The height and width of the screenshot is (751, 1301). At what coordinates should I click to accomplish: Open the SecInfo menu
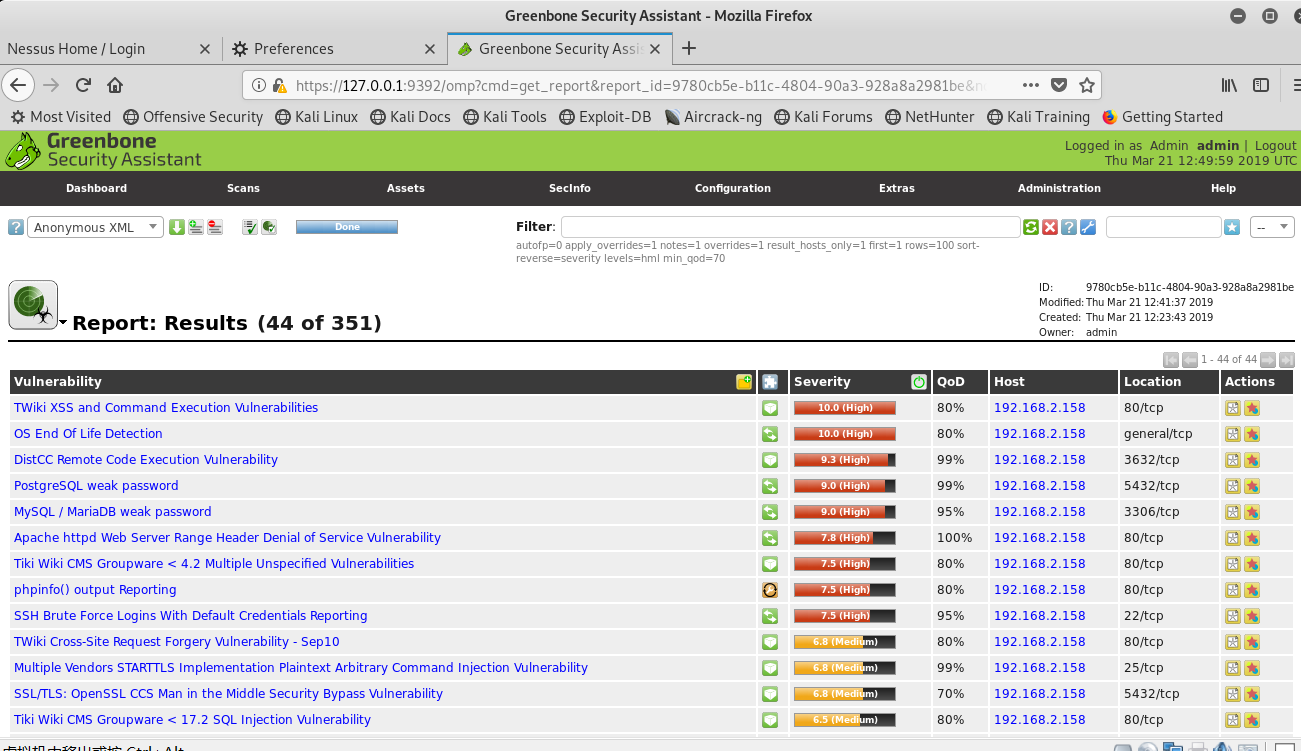[x=570, y=188]
